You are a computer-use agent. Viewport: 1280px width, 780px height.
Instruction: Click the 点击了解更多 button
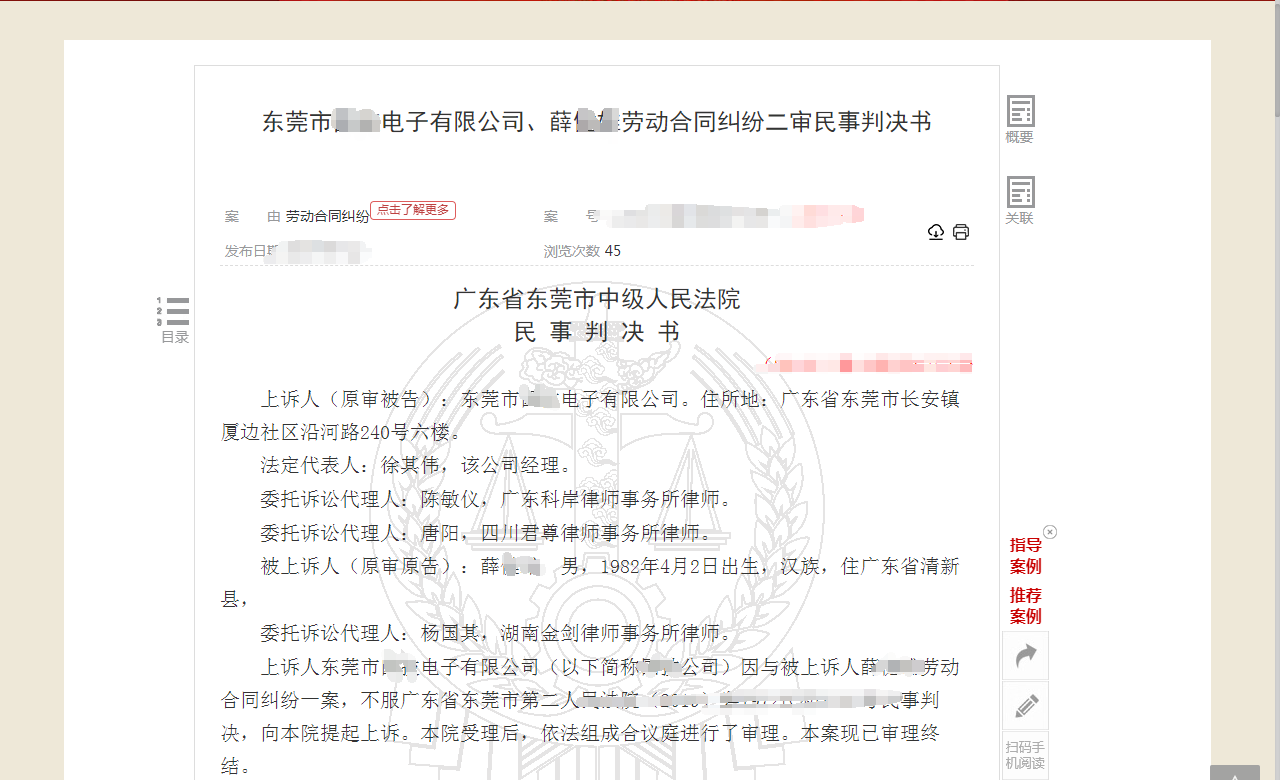coord(413,210)
